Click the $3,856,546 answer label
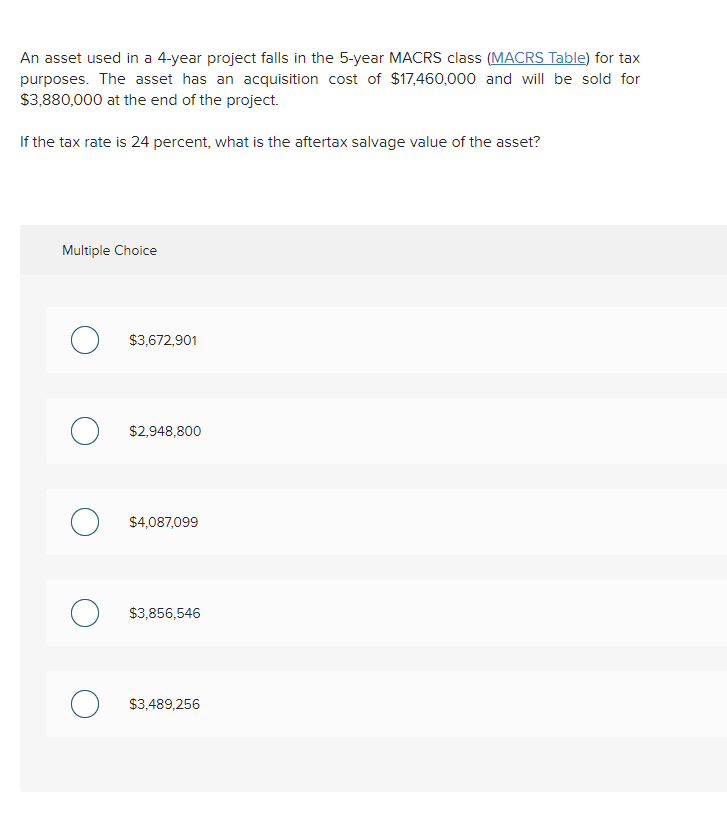 pos(165,613)
